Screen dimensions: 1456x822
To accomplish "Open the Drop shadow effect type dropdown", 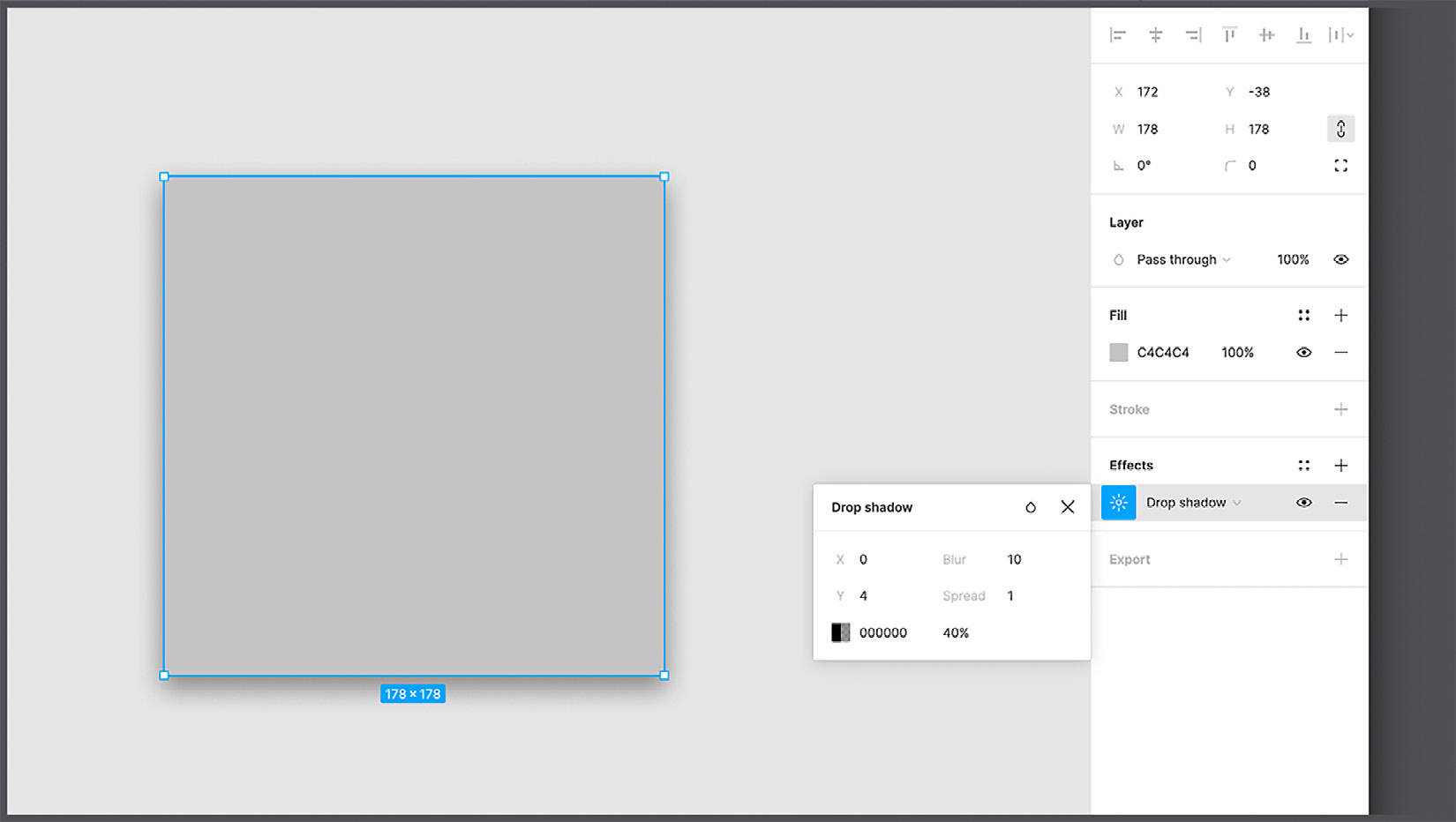I will (1193, 503).
